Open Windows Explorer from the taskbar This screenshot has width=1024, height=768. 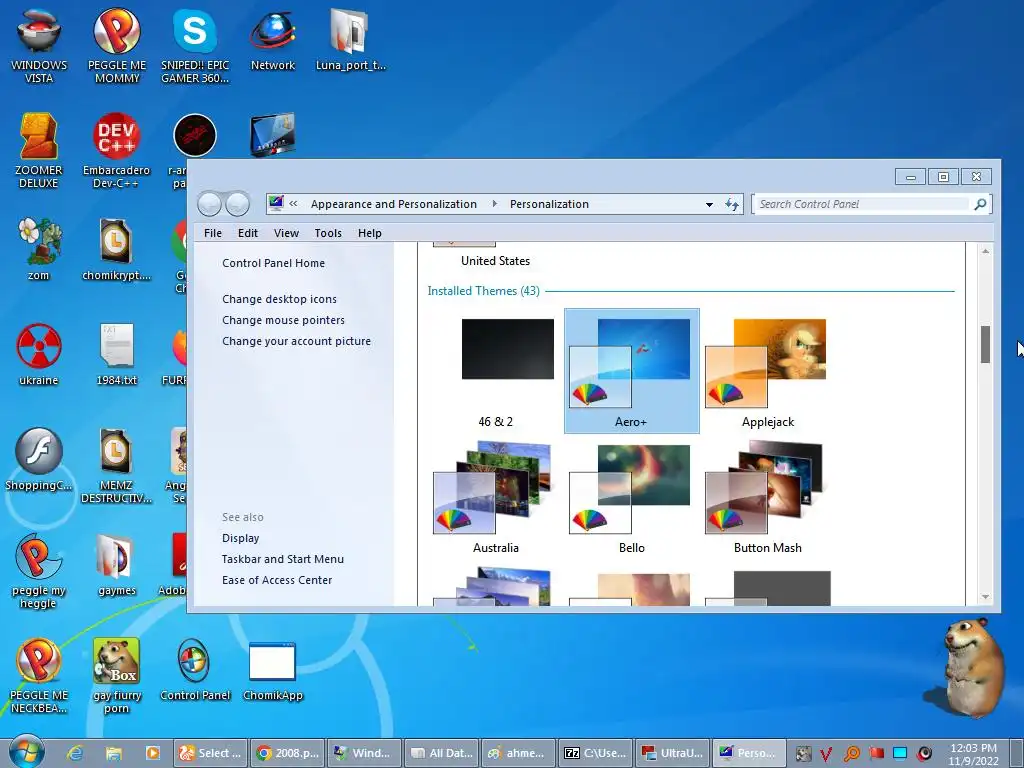[114, 753]
